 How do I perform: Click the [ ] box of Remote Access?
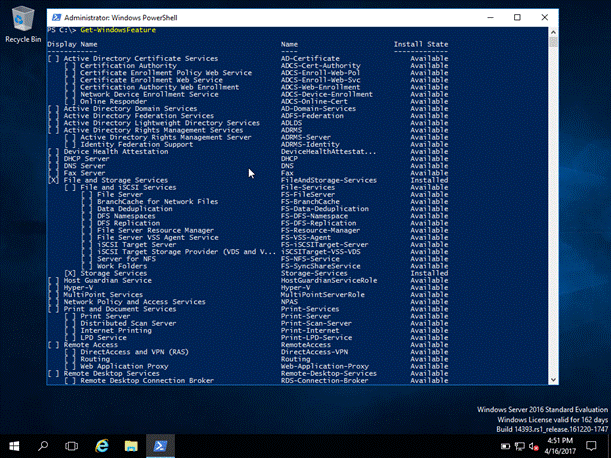coord(54,345)
